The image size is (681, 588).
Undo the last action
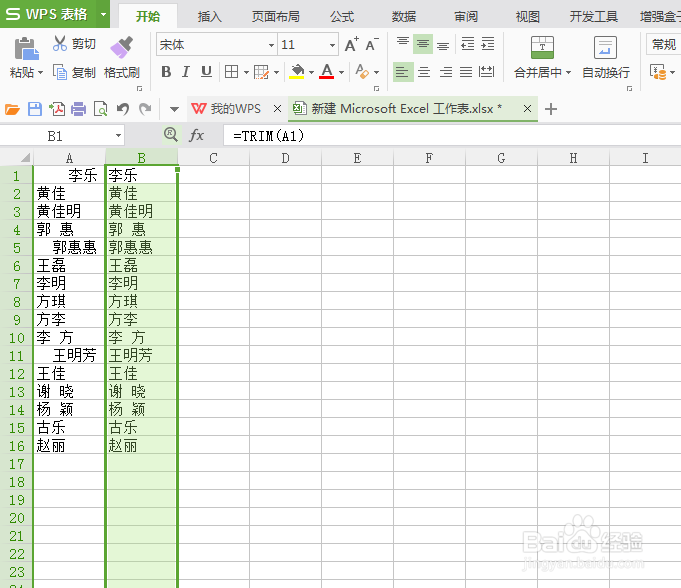point(123,109)
